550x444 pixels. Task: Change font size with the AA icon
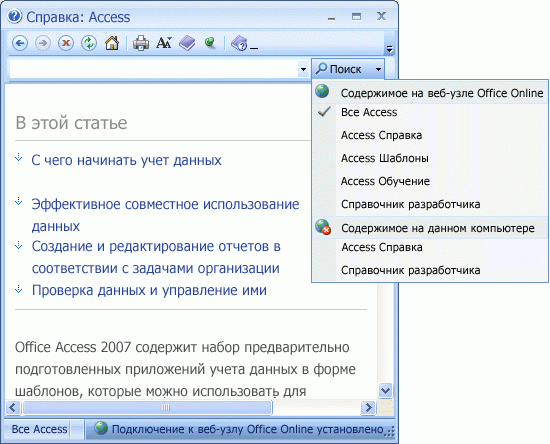(164, 43)
